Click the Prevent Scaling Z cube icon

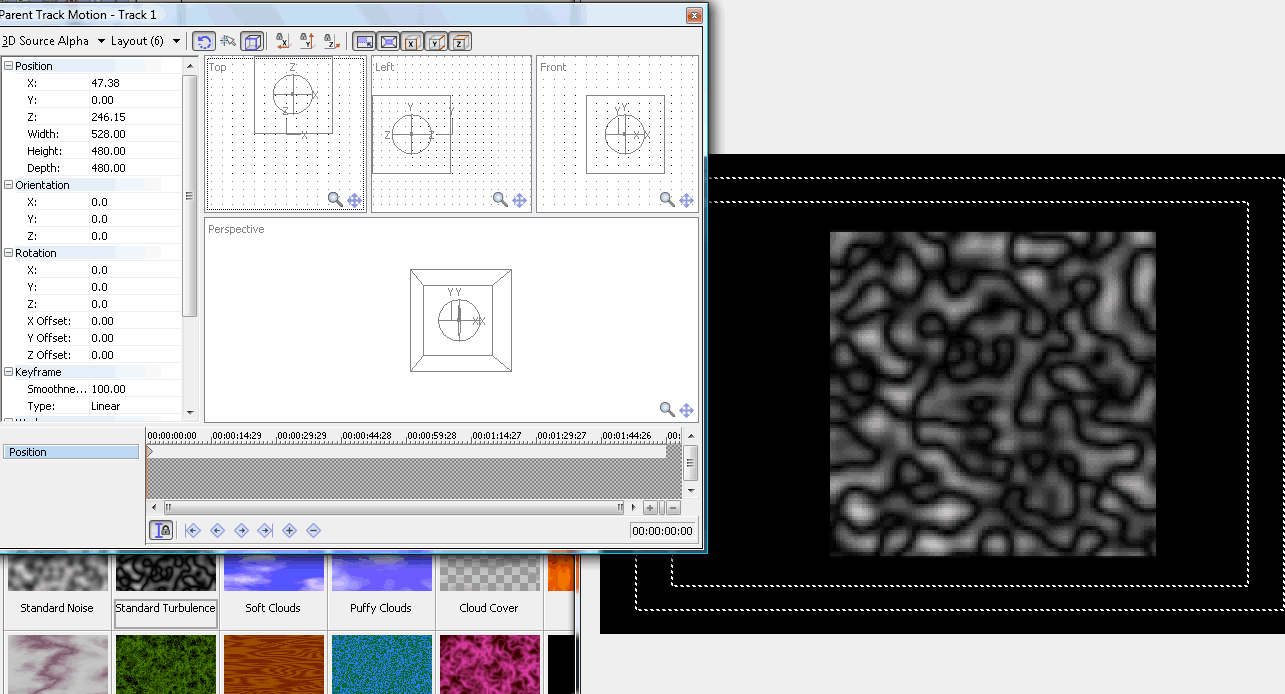(x=460, y=41)
